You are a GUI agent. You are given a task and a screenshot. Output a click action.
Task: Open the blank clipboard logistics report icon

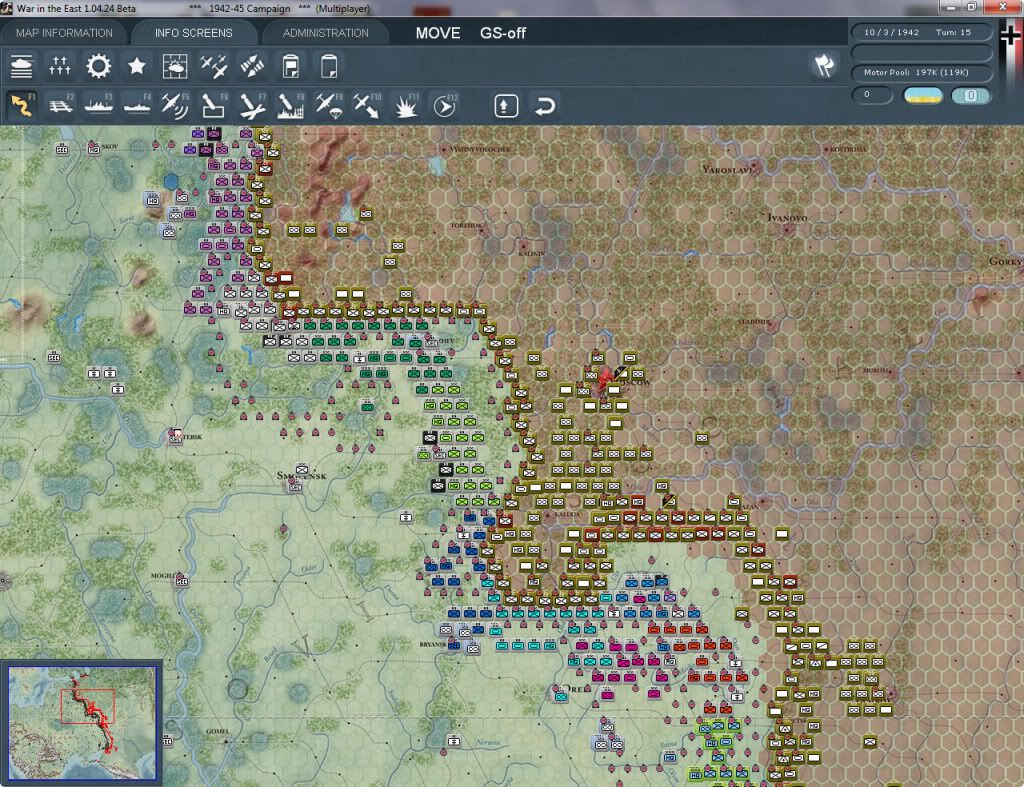coord(329,67)
